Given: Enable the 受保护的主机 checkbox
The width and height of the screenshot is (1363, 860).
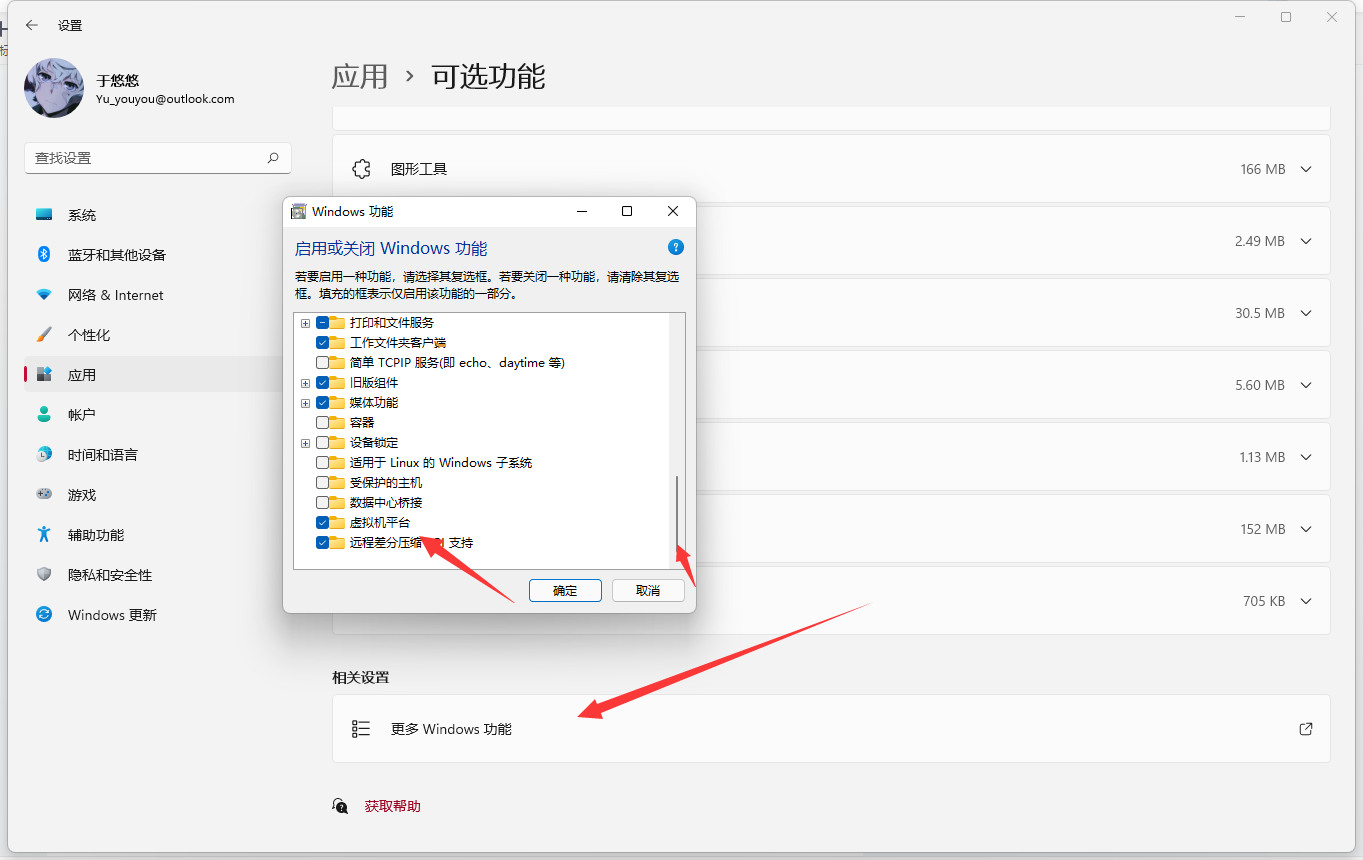Looking at the screenshot, I should 322,483.
